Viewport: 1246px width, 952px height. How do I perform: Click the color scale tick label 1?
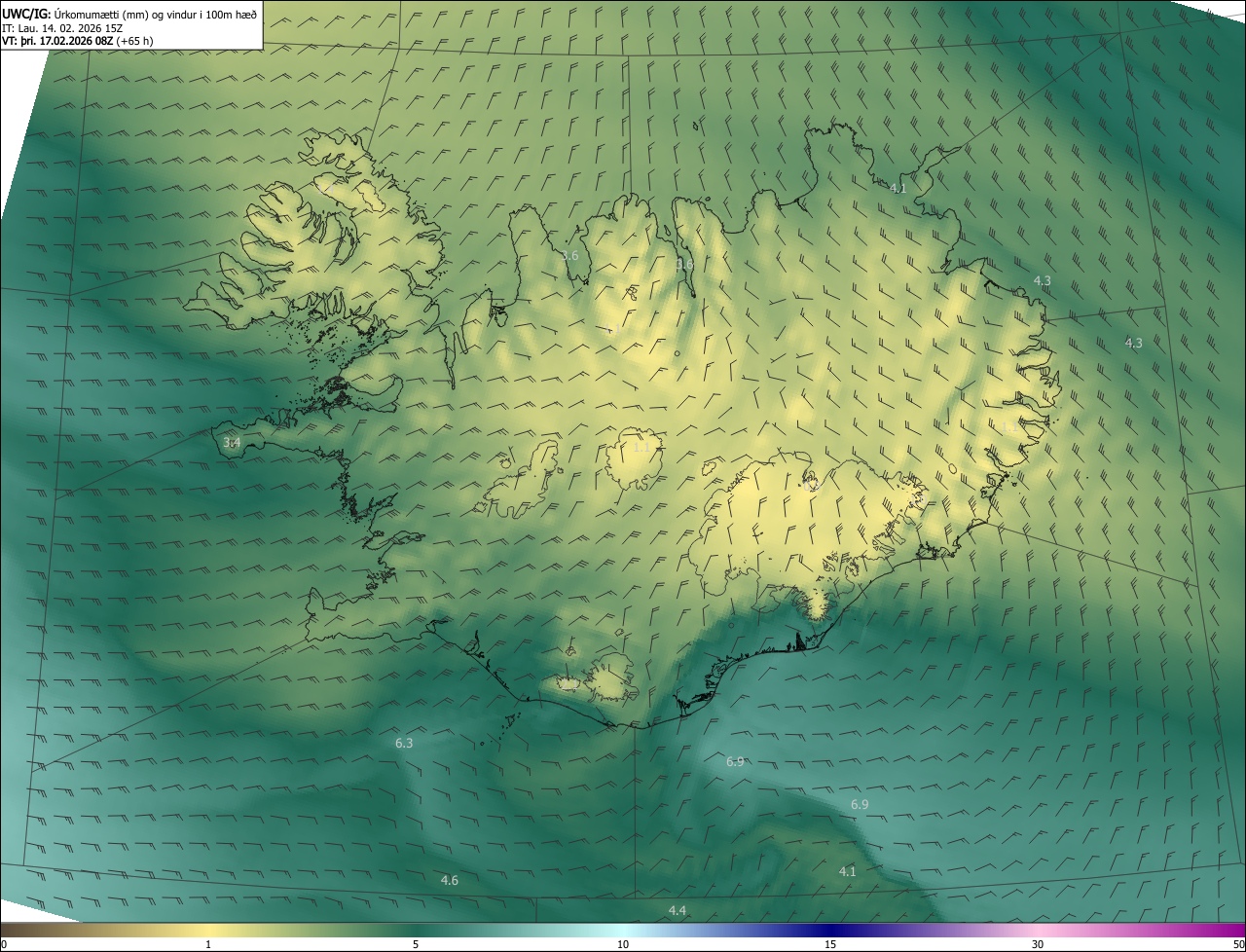pos(208,944)
